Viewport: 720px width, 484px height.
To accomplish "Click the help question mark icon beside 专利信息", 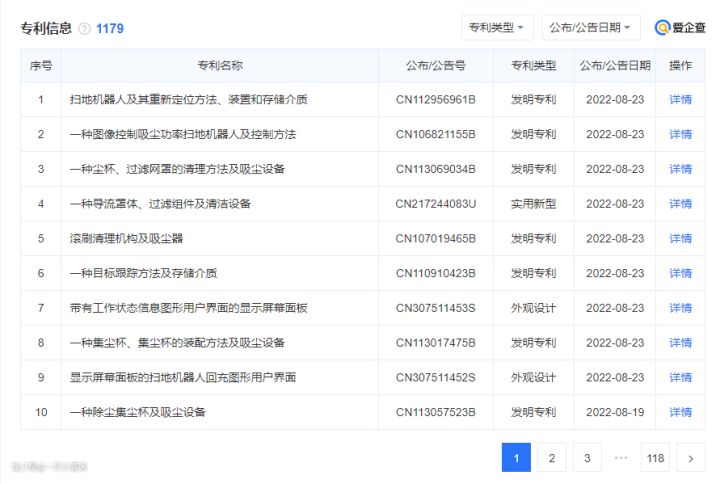I will 84,29.
